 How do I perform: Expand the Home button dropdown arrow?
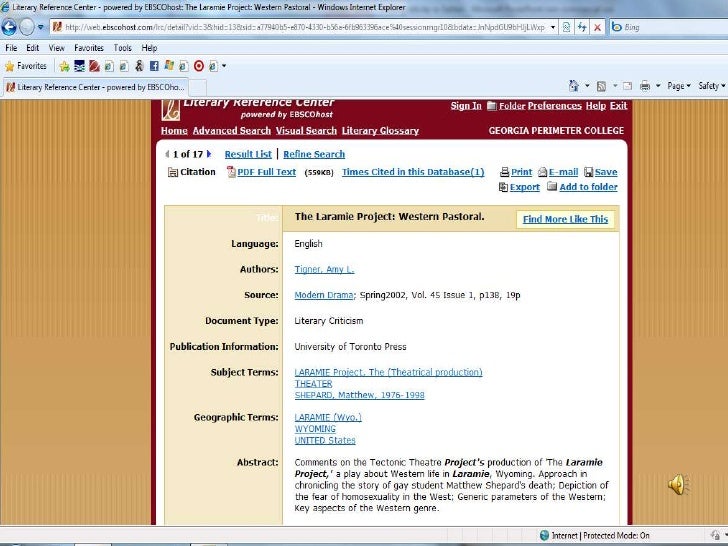tap(587, 86)
